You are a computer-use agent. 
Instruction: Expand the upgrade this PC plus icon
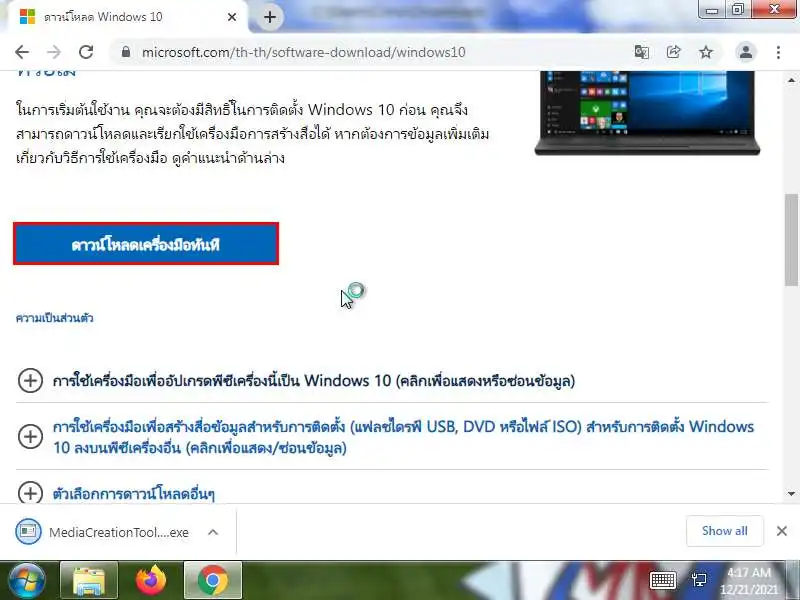[30, 381]
